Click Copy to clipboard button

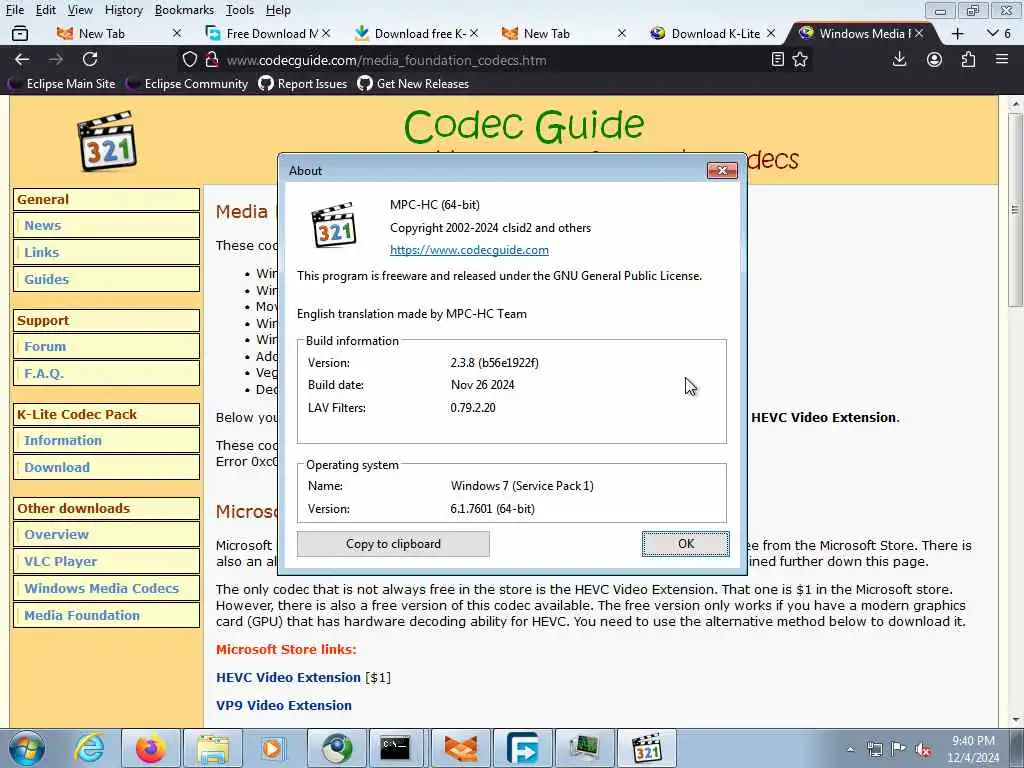[x=393, y=544]
